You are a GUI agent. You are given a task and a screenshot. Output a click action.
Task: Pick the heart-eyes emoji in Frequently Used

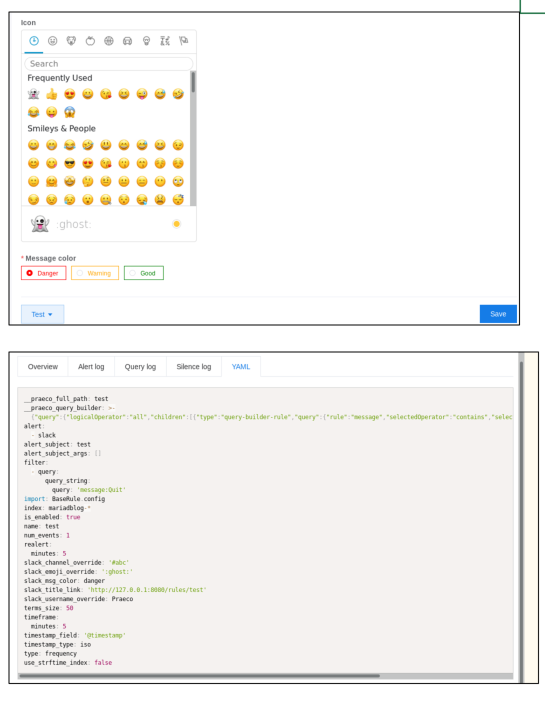coord(70,94)
